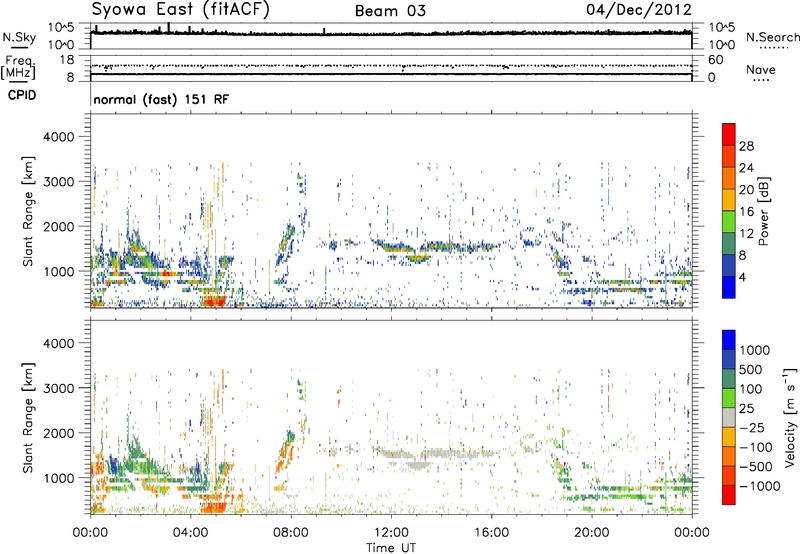Viewport: 800px width, 554px height.
Task: Click the '1000' range tick on velocity panel
Action: pos(58,478)
